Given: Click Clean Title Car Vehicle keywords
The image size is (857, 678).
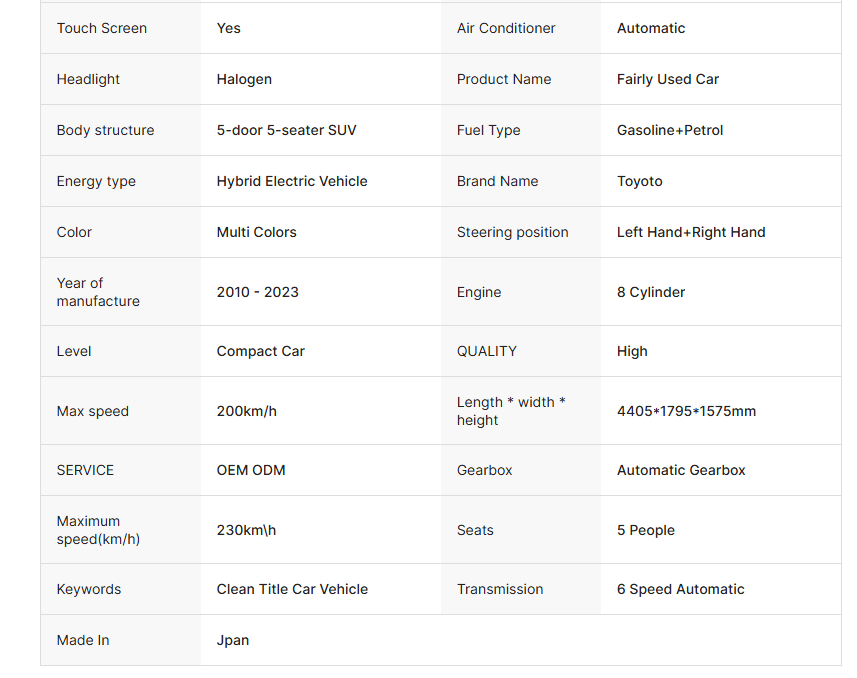Looking at the screenshot, I should 292,589.
